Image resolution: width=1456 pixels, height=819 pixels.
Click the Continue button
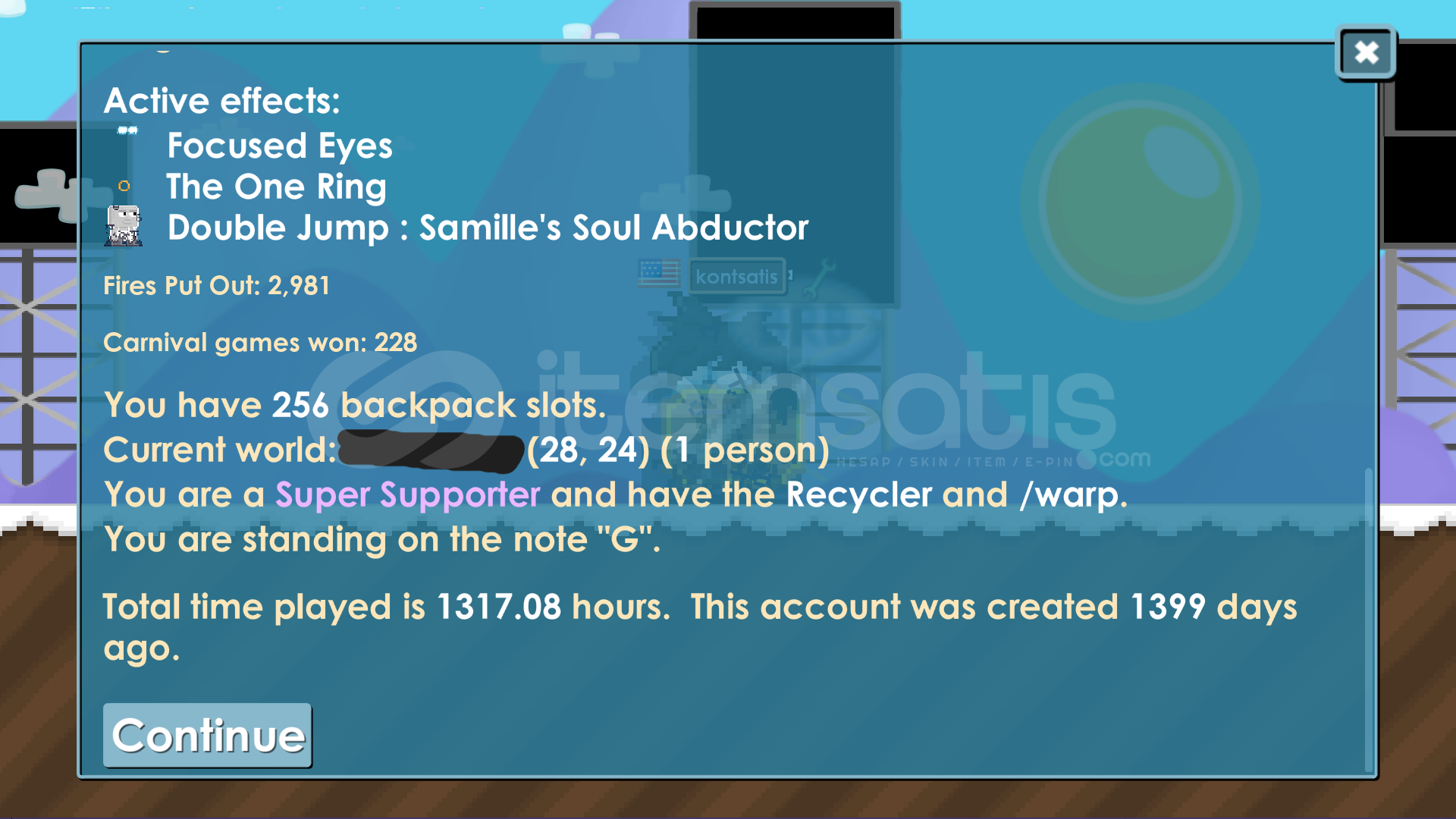pos(208,735)
